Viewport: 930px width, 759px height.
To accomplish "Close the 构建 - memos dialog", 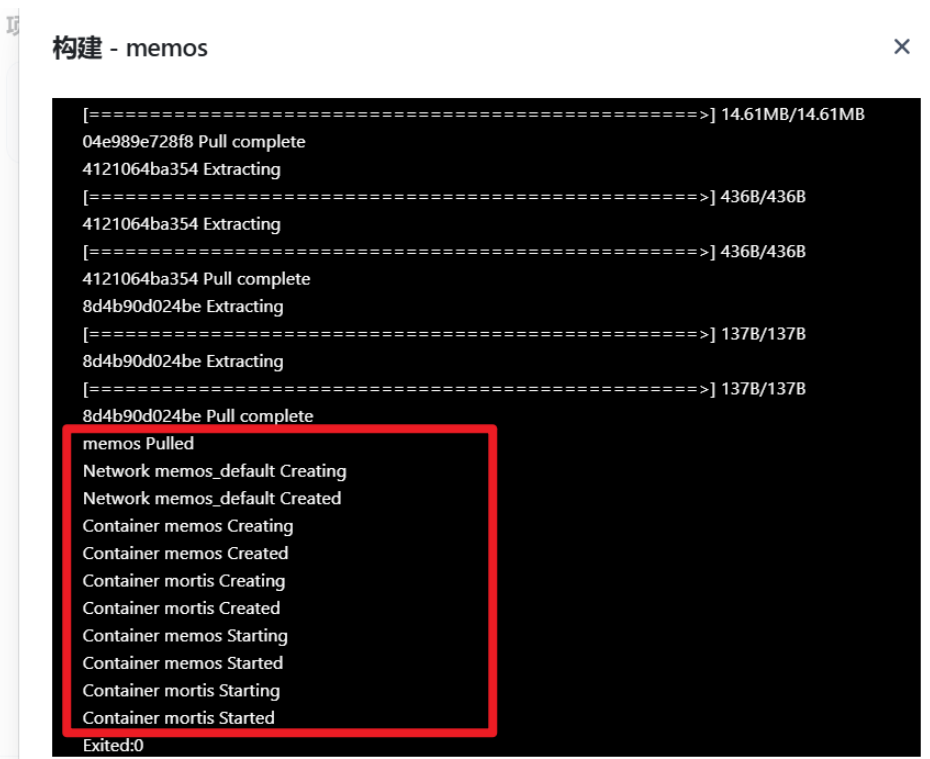I will pyautogui.click(x=901, y=47).
